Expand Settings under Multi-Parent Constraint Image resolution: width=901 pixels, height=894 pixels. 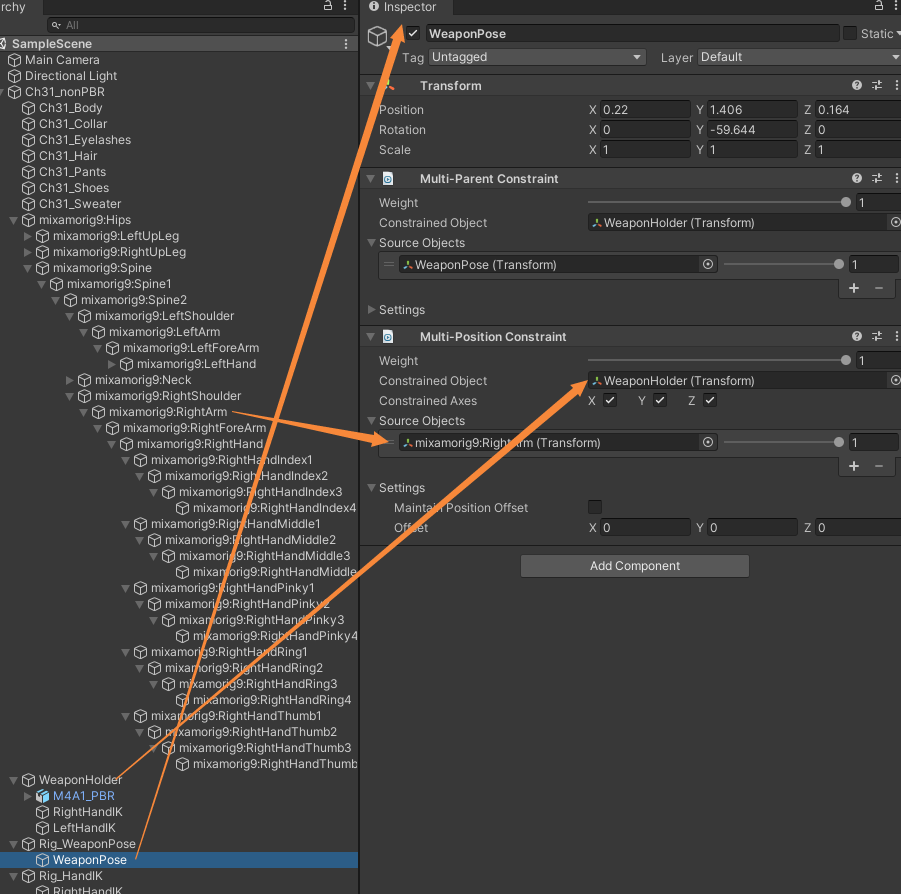(371, 309)
